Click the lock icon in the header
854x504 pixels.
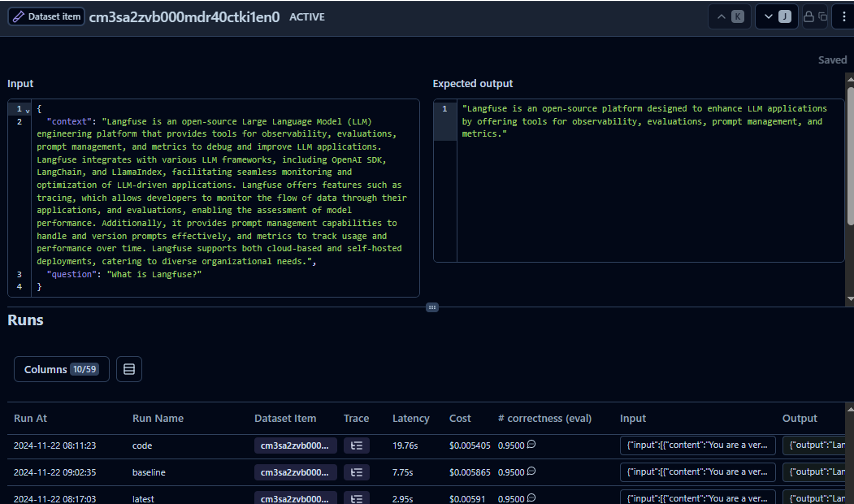pyautogui.click(x=810, y=17)
